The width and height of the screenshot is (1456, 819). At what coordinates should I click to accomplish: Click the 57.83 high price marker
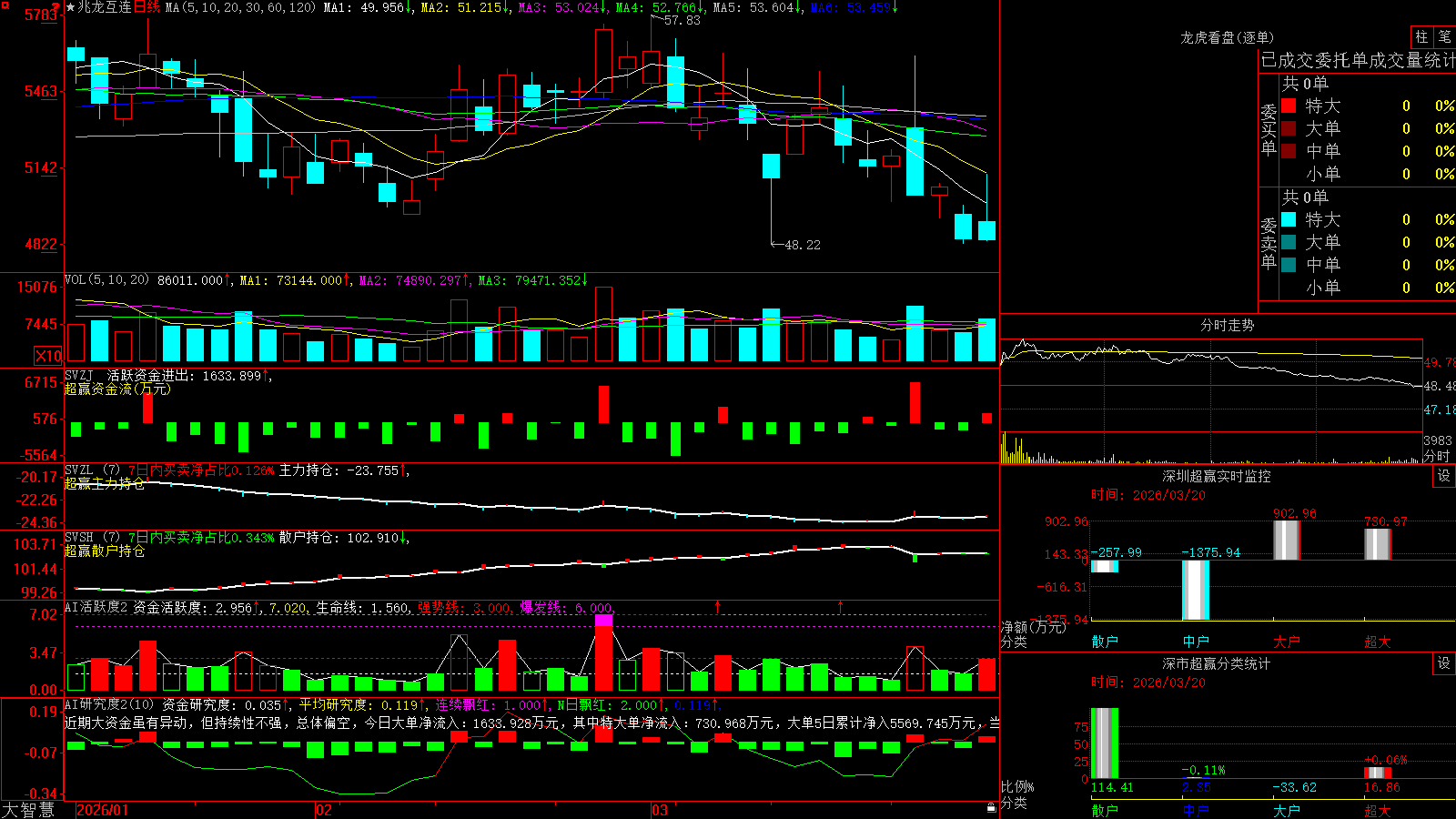point(682,20)
